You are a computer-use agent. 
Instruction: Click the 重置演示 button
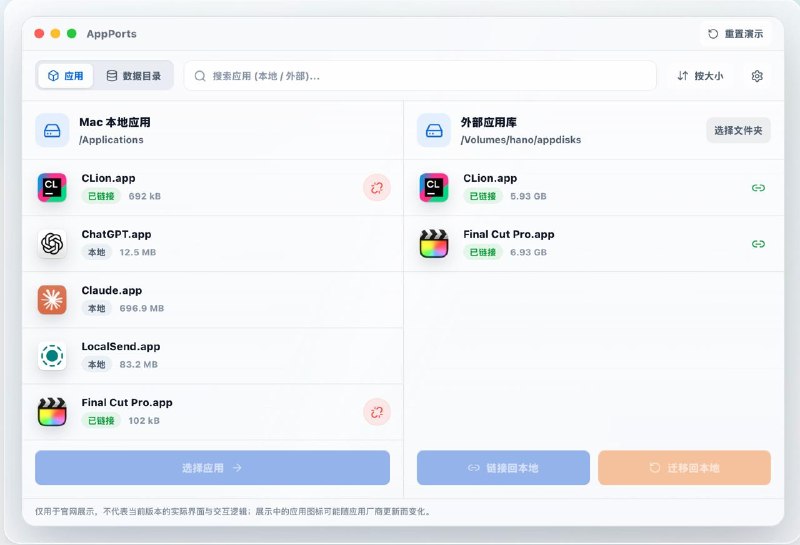coord(735,34)
